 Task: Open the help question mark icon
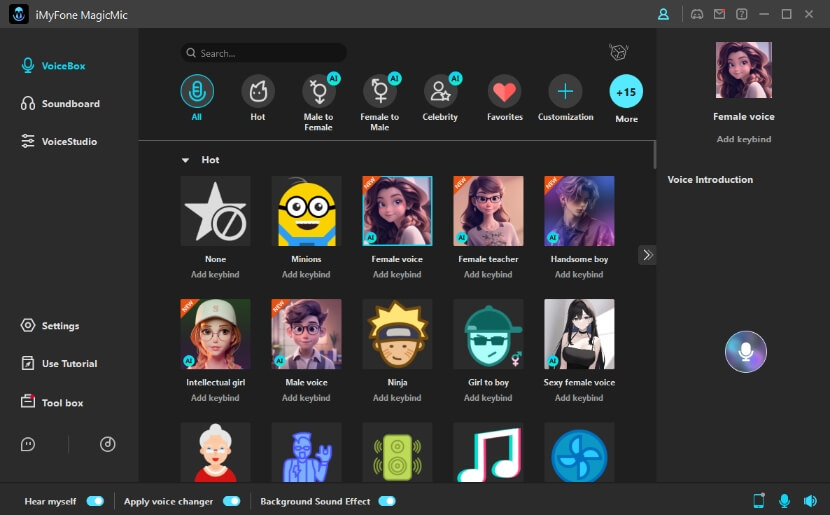pyautogui.click(x=742, y=14)
